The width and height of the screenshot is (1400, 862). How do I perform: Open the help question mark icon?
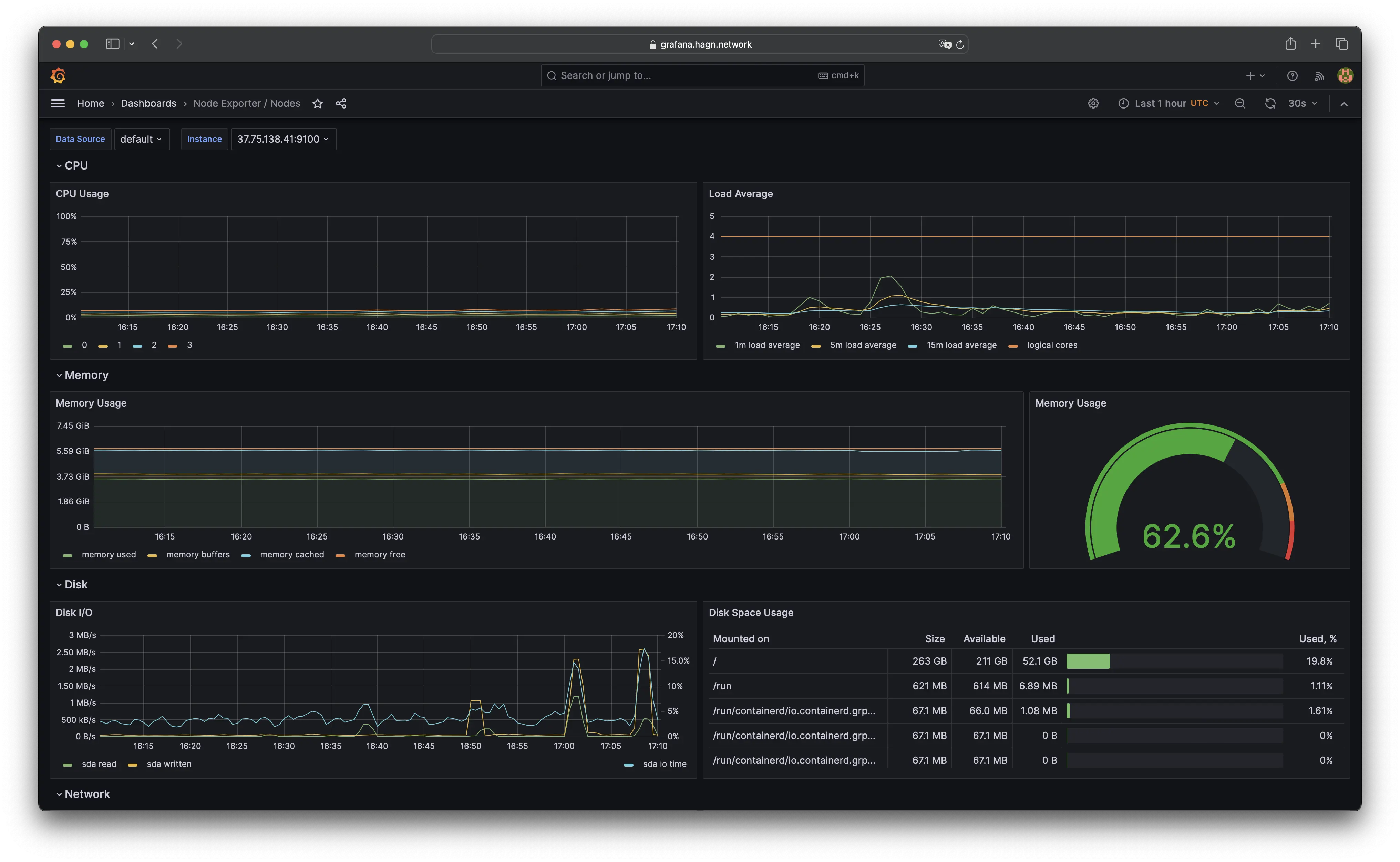[x=1292, y=75]
